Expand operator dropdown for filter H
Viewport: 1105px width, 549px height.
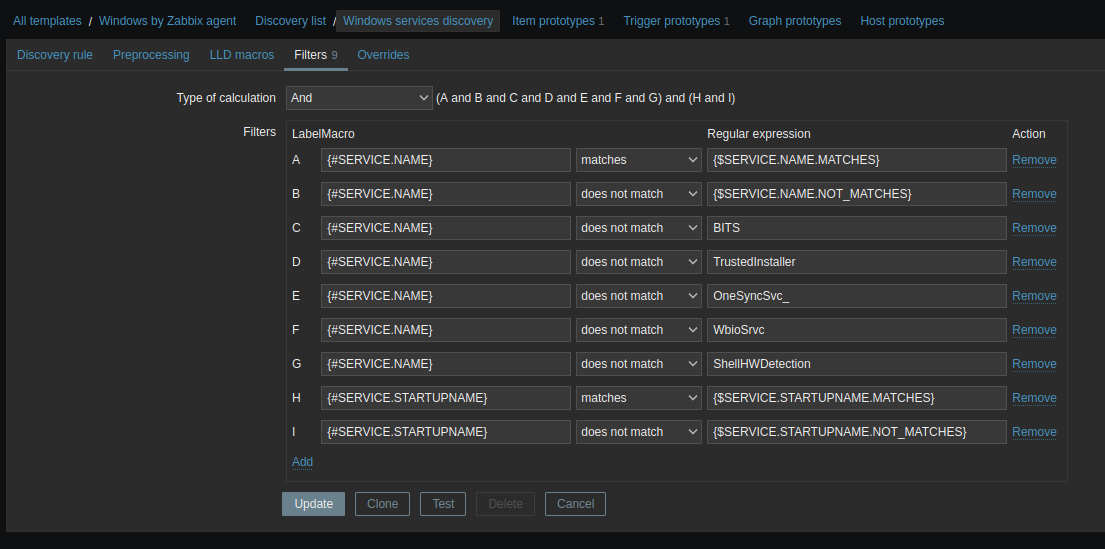(638, 398)
